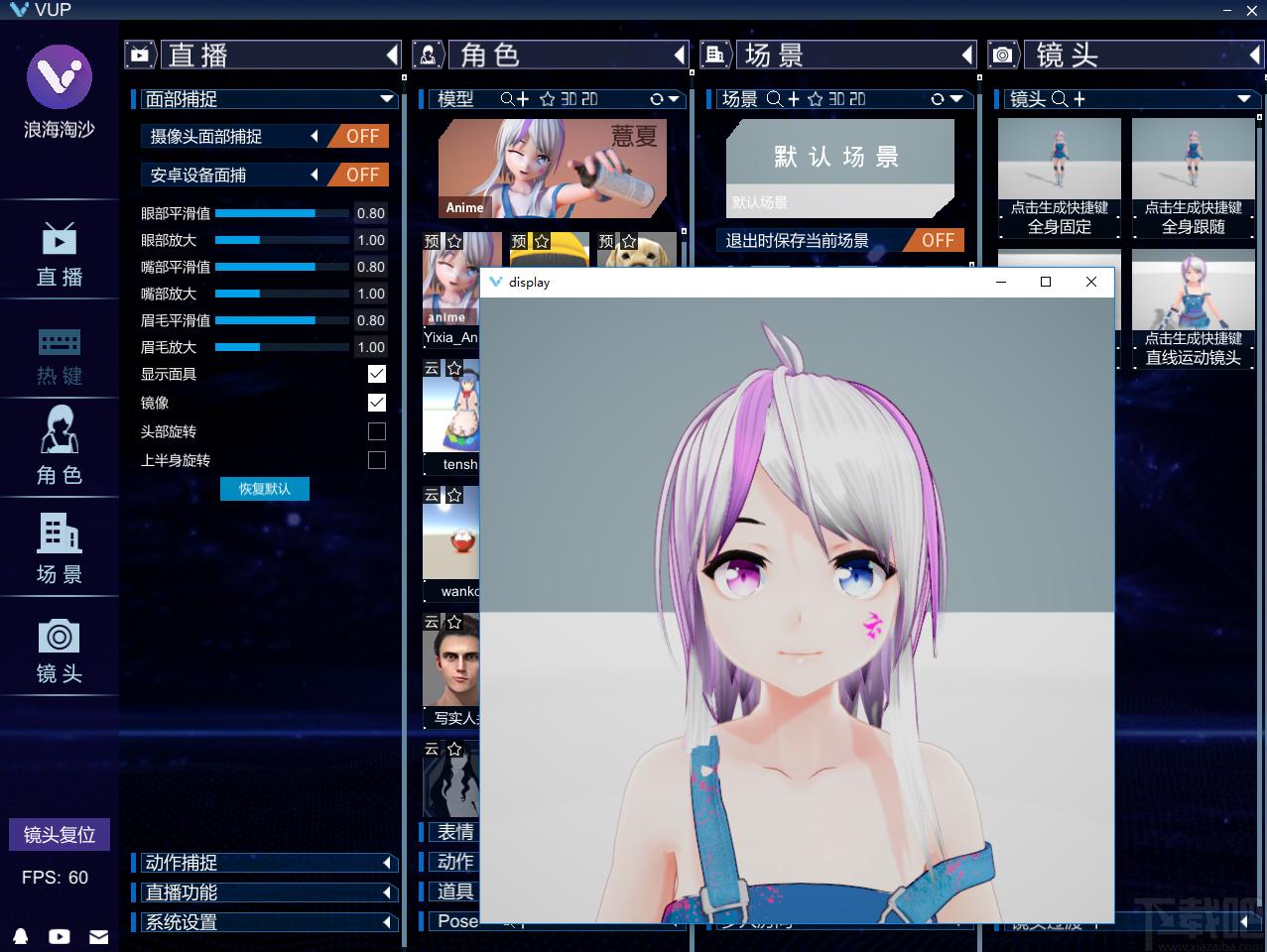Filter scenes by 3D
The width and height of the screenshot is (1267, 952).
tap(836, 99)
